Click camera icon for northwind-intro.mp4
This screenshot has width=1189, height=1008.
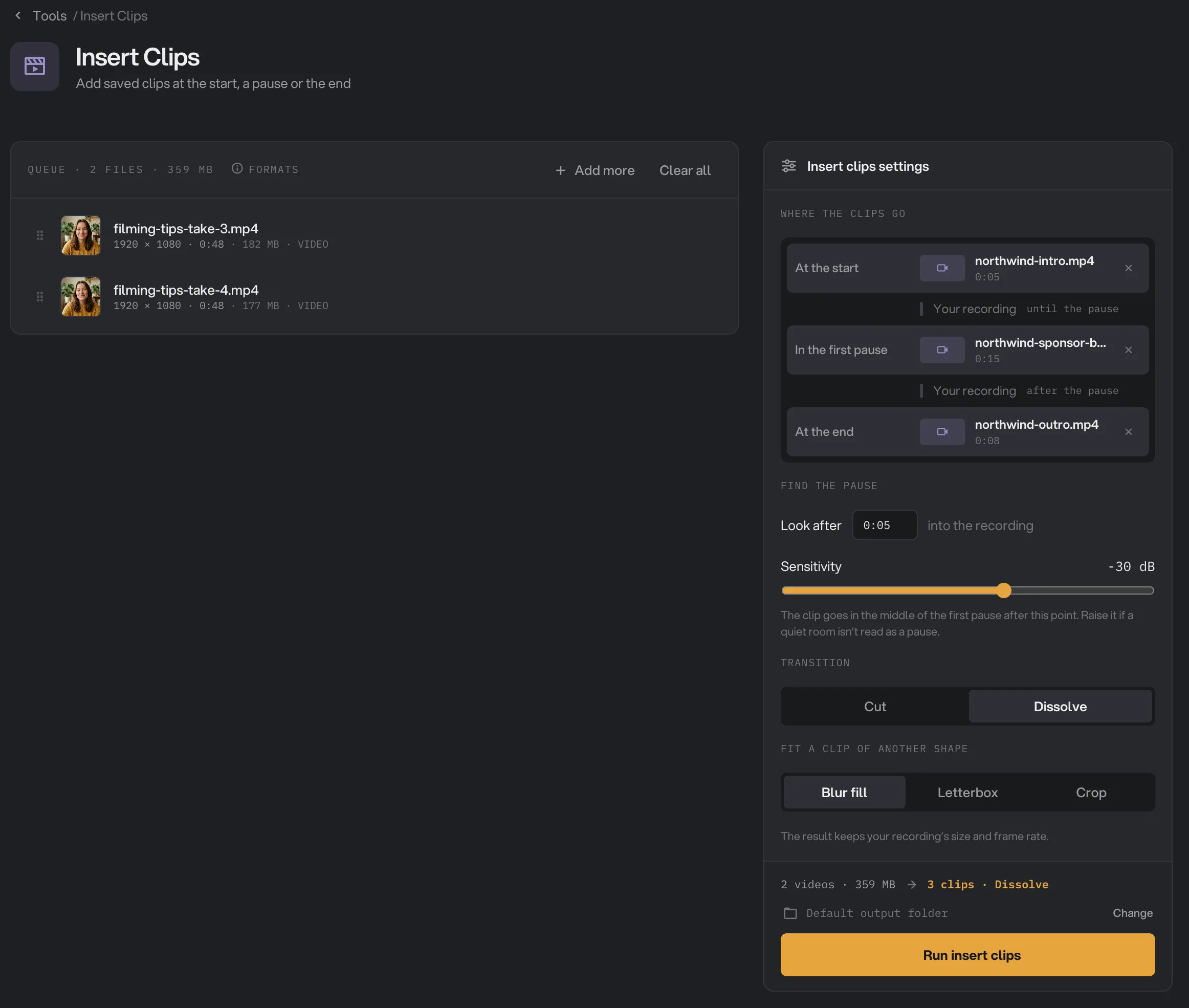pyautogui.click(x=942, y=268)
